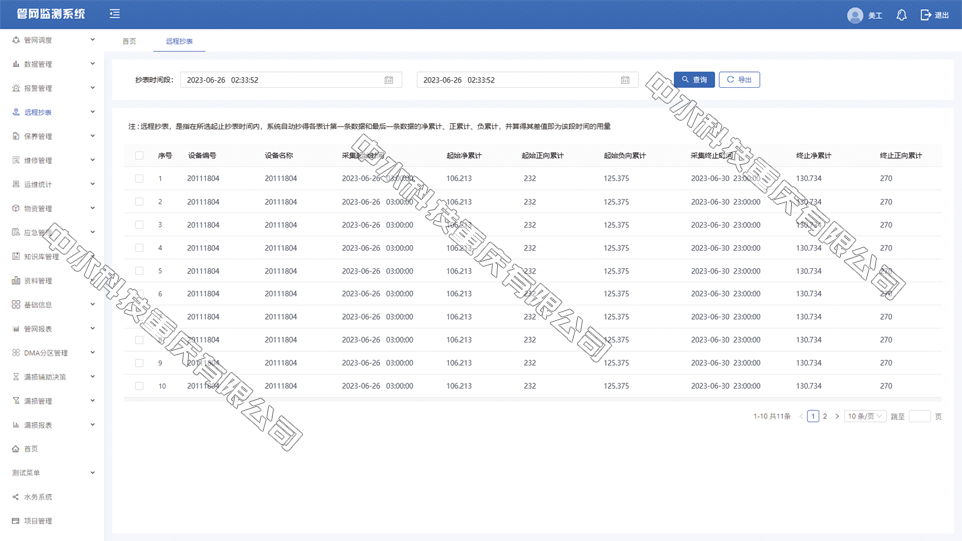Click the 远程抄表 sidebar icon
The height and width of the screenshot is (541, 962).
coord(16,112)
